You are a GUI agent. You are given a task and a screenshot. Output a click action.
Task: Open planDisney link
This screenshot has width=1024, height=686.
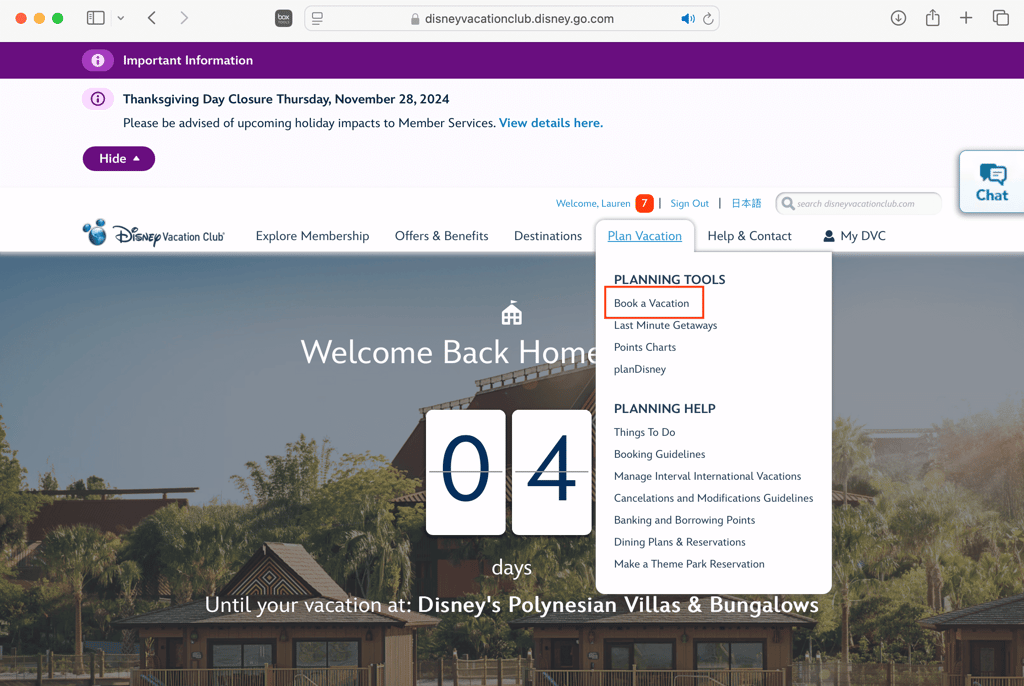(x=640, y=369)
